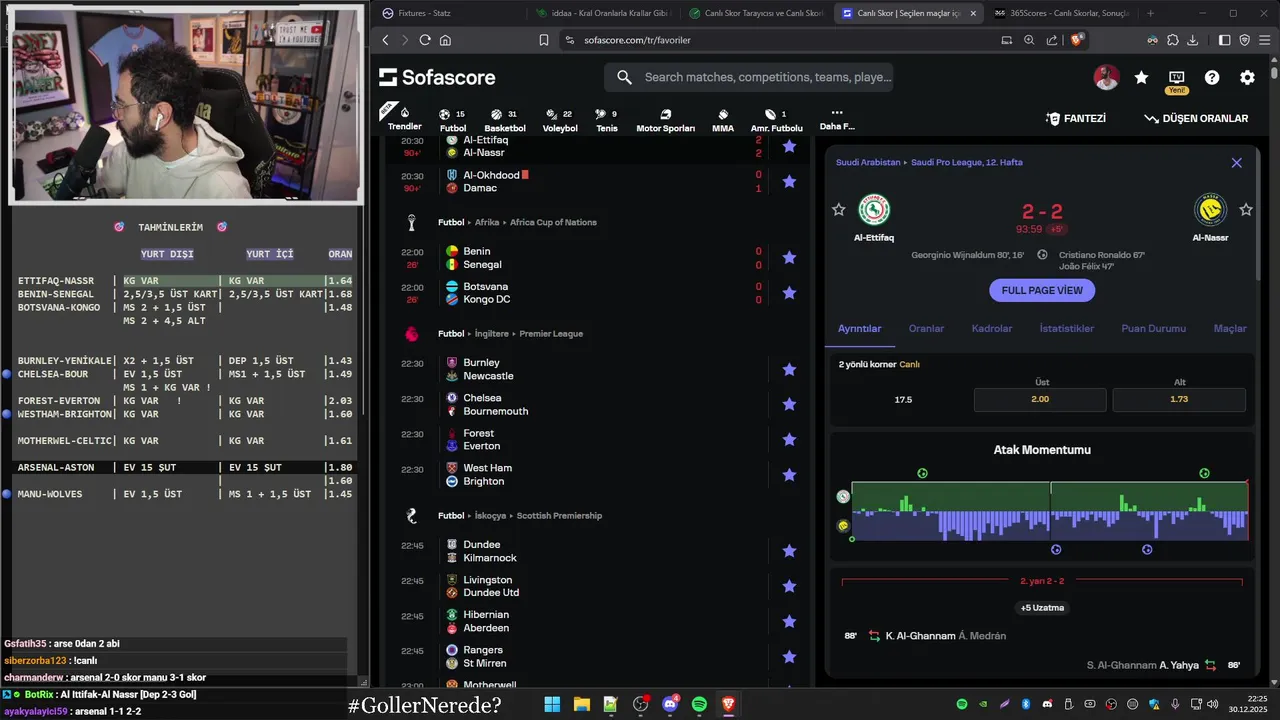Open browser downloads

tap(1193, 40)
